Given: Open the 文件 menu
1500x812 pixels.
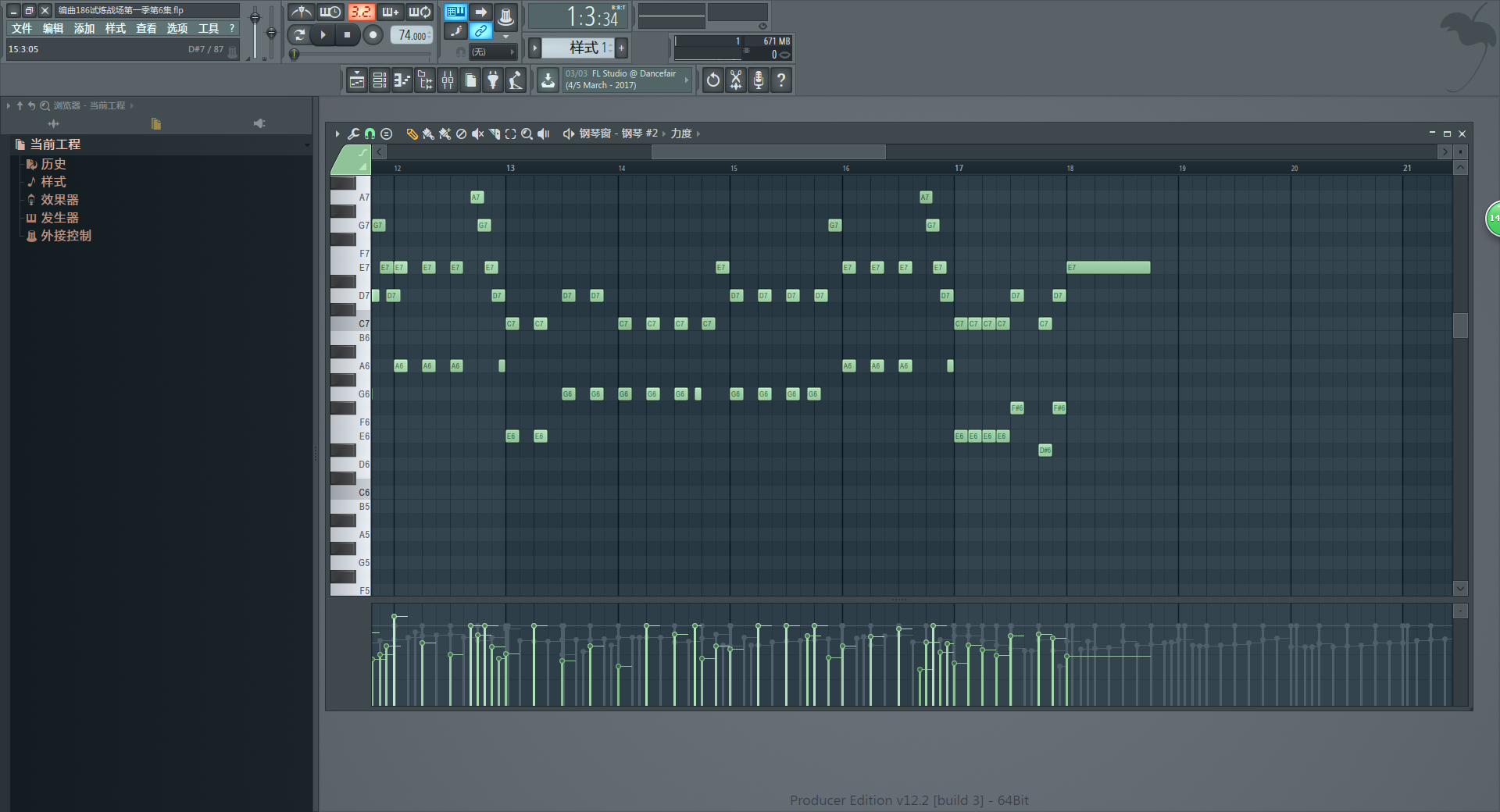Looking at the screenshot, I should point(22,28).
